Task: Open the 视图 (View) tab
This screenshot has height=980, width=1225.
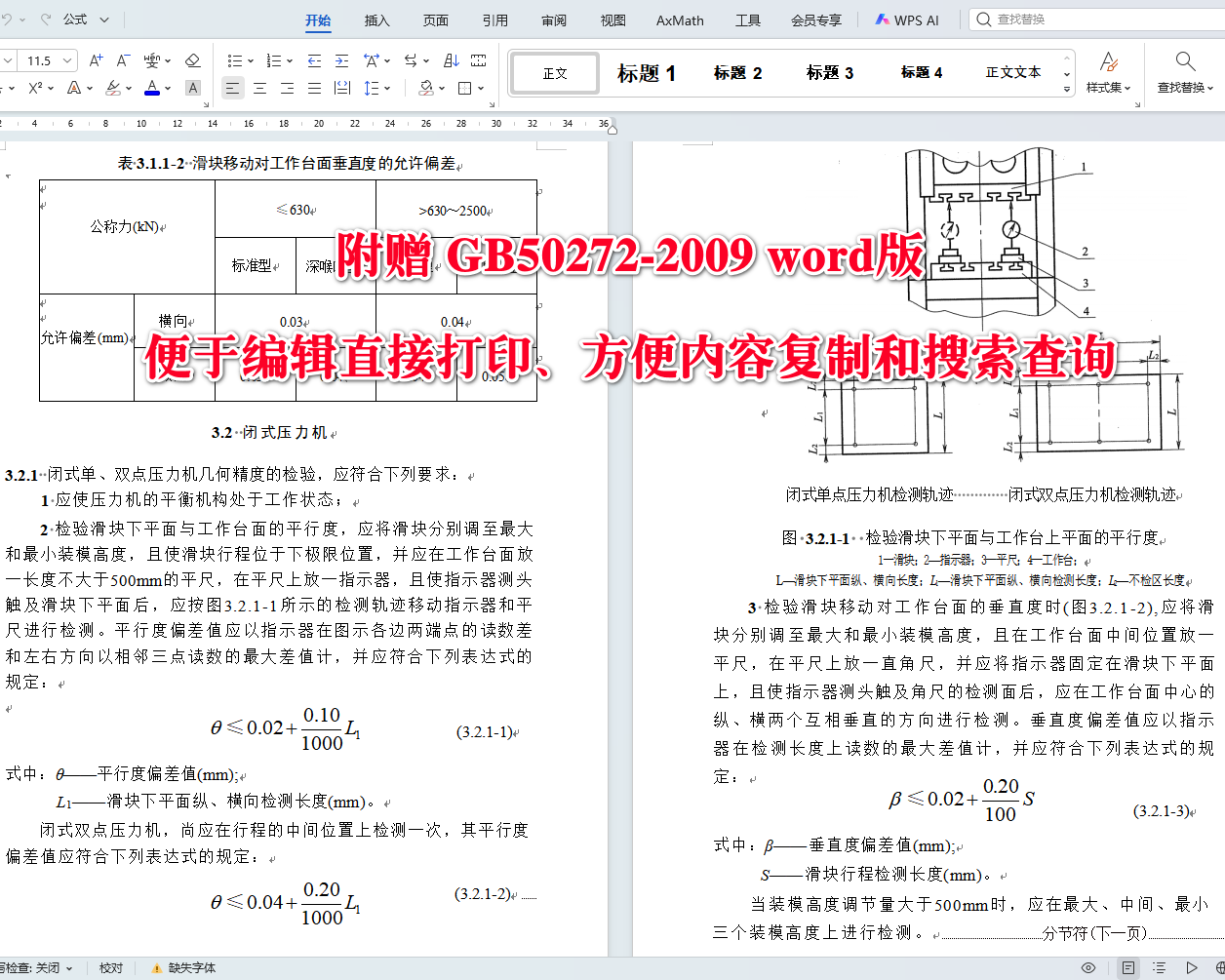Action: pos(613,20)
